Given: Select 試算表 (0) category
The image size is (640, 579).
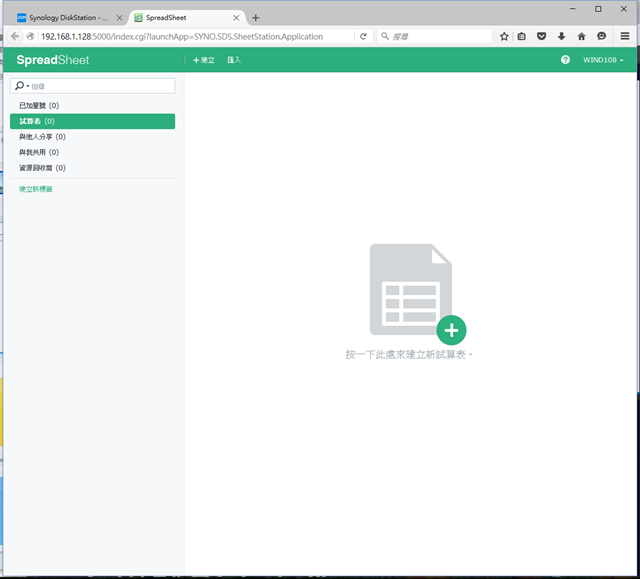Looking at the screenshot, I should point(92,121).
